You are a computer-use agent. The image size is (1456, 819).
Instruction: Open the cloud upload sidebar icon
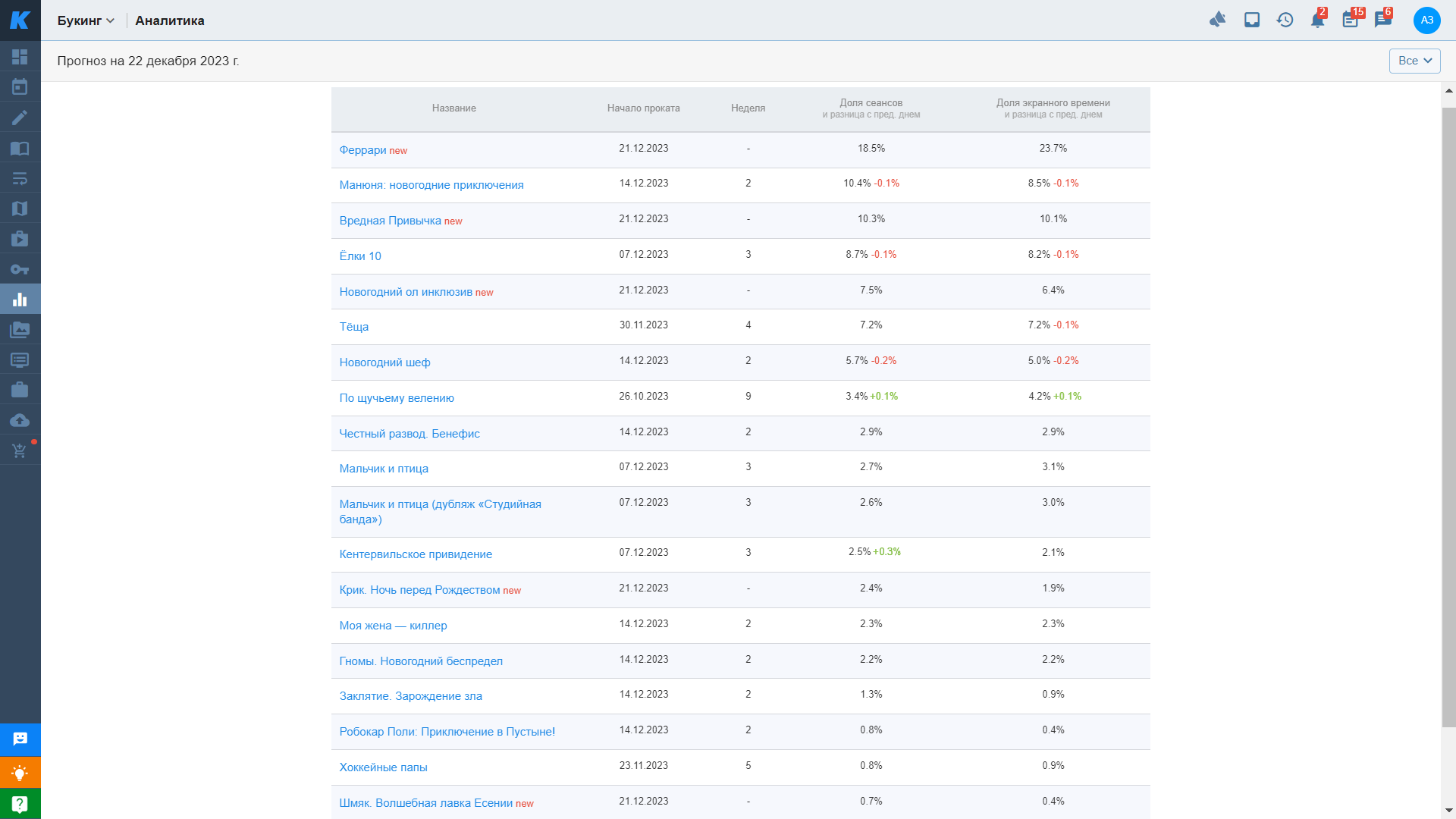click(20, 420)
